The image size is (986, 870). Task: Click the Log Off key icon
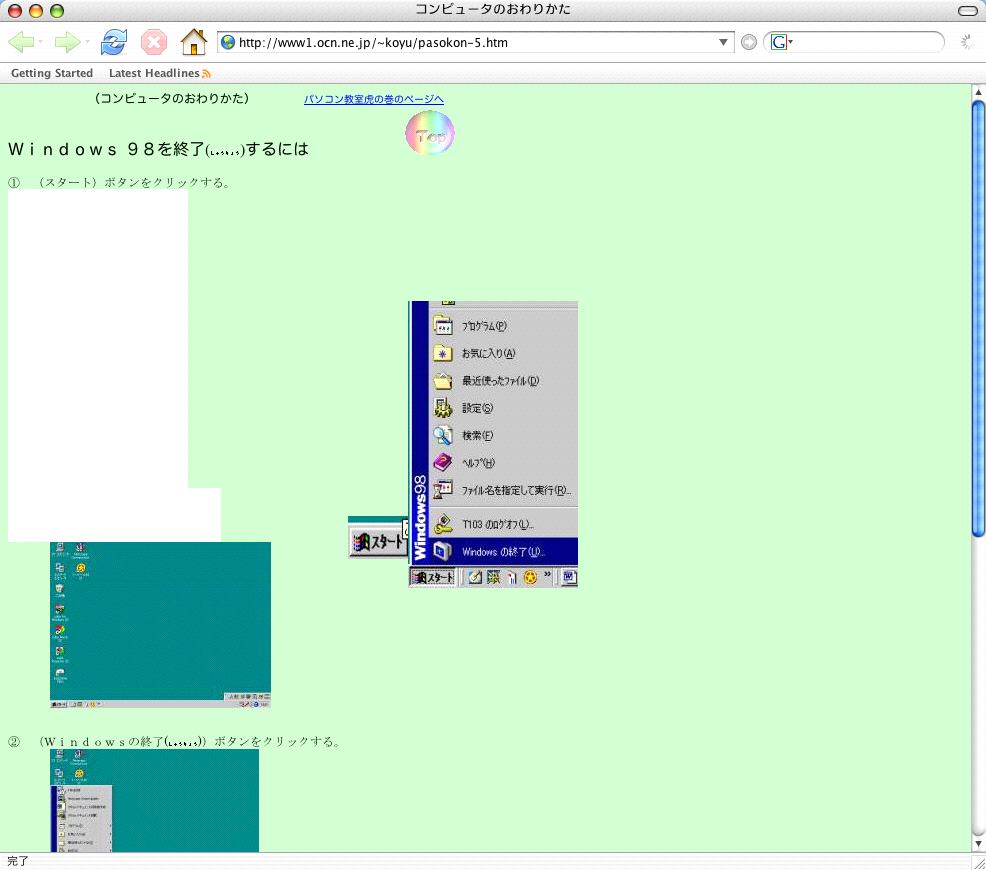pyautogui.click(x=443, y=524)
